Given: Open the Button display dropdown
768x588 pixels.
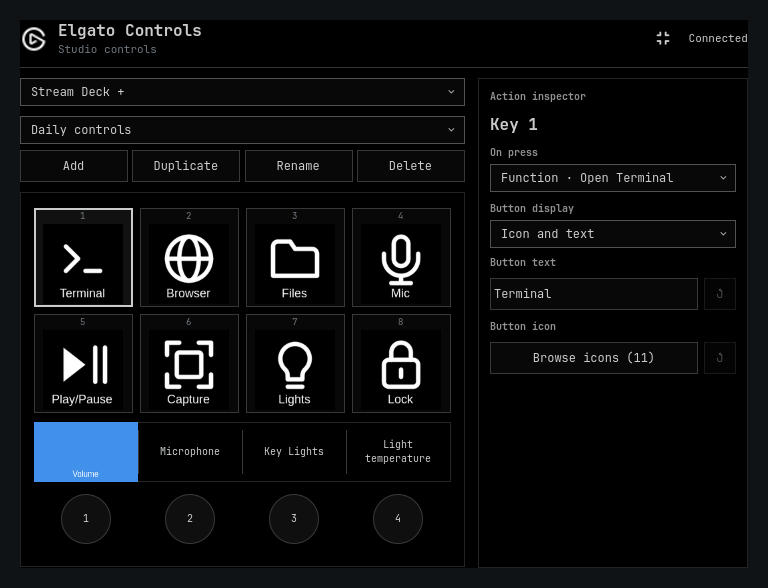Looking at the screenshot, I should coord(613,234).
